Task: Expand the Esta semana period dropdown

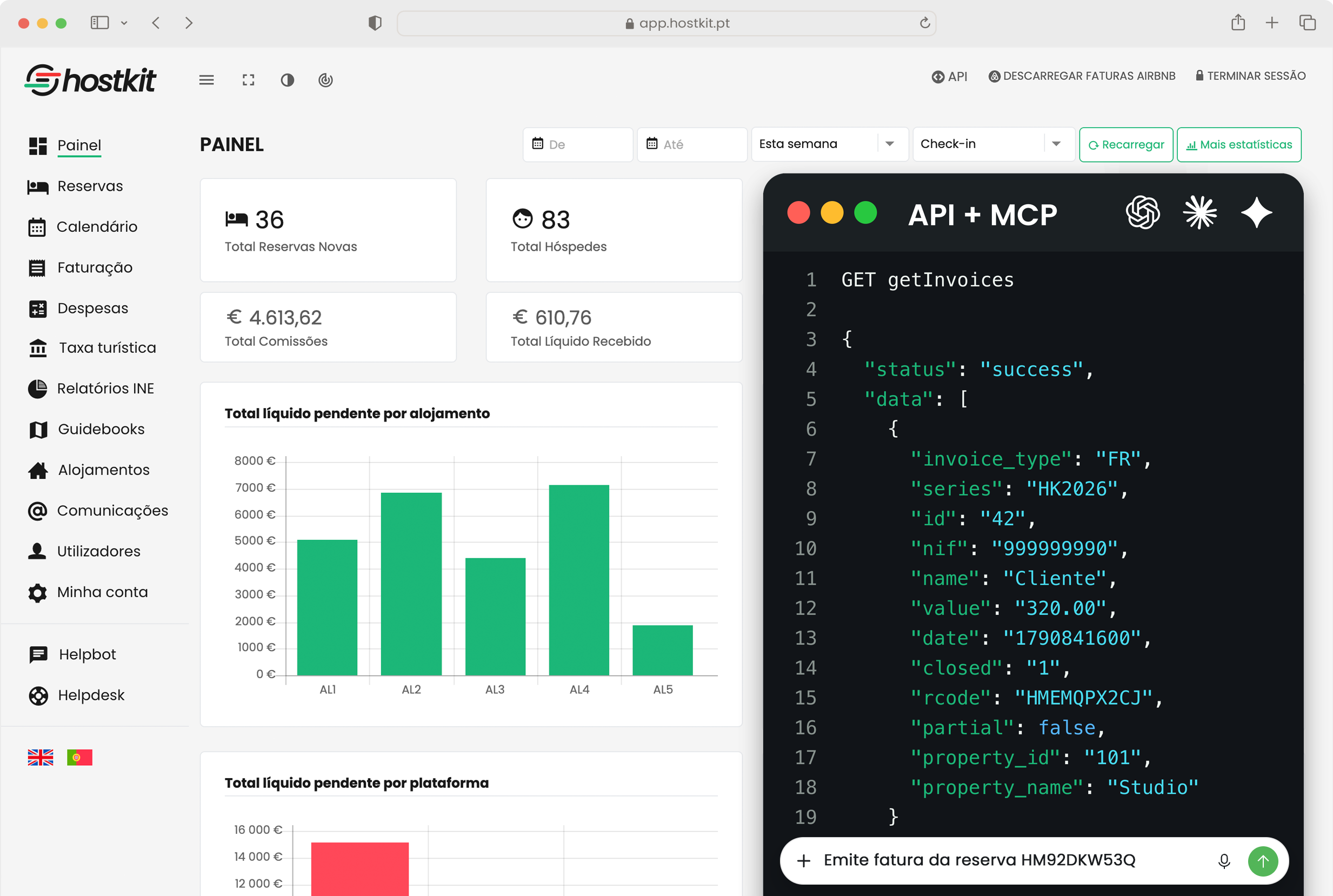Action: tap(829, 144)
